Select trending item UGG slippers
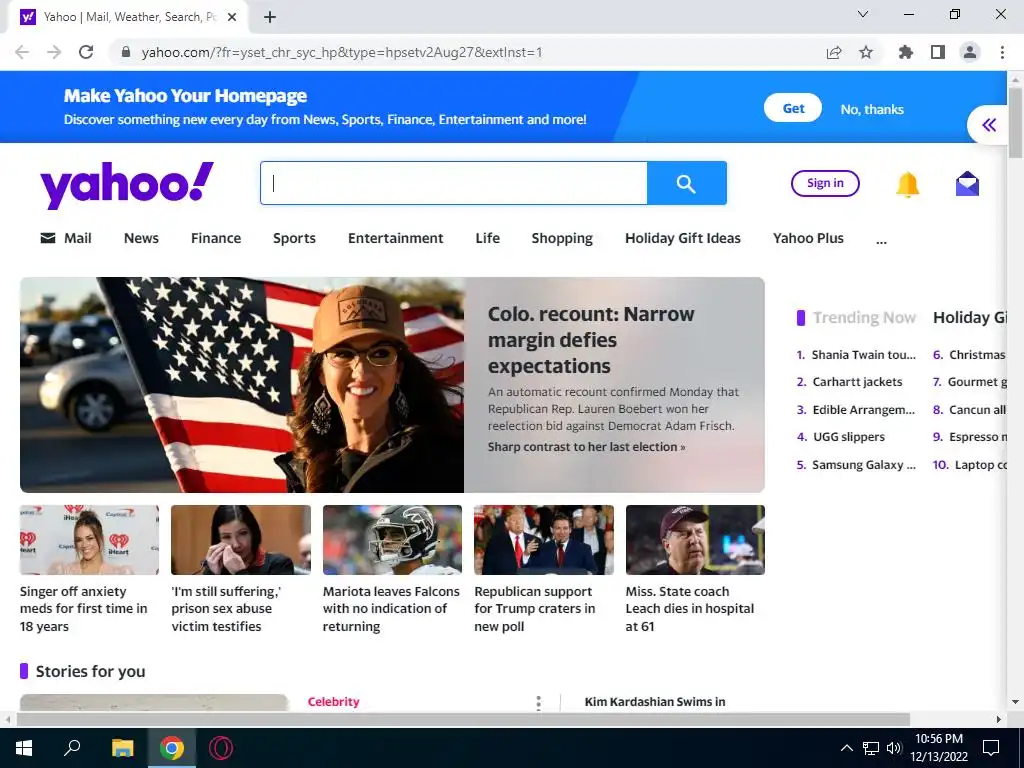This screenshot has height=768, width=1024. coord(848,437)
